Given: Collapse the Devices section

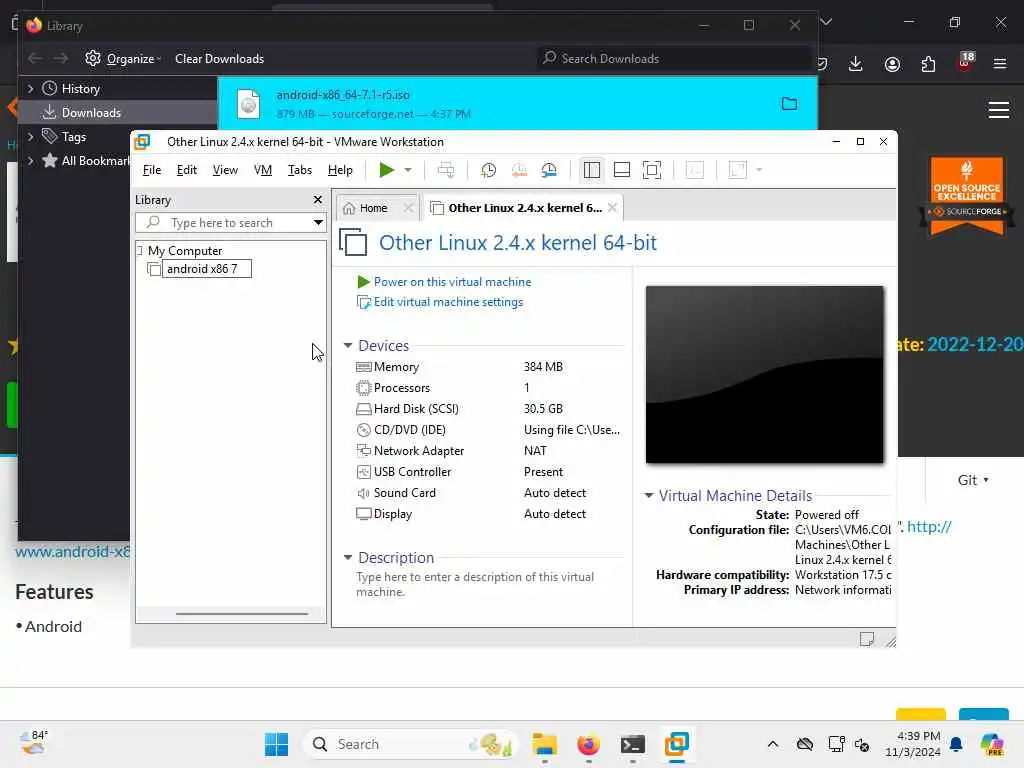Looking at the screenshot, I should [x=348, y=345].
